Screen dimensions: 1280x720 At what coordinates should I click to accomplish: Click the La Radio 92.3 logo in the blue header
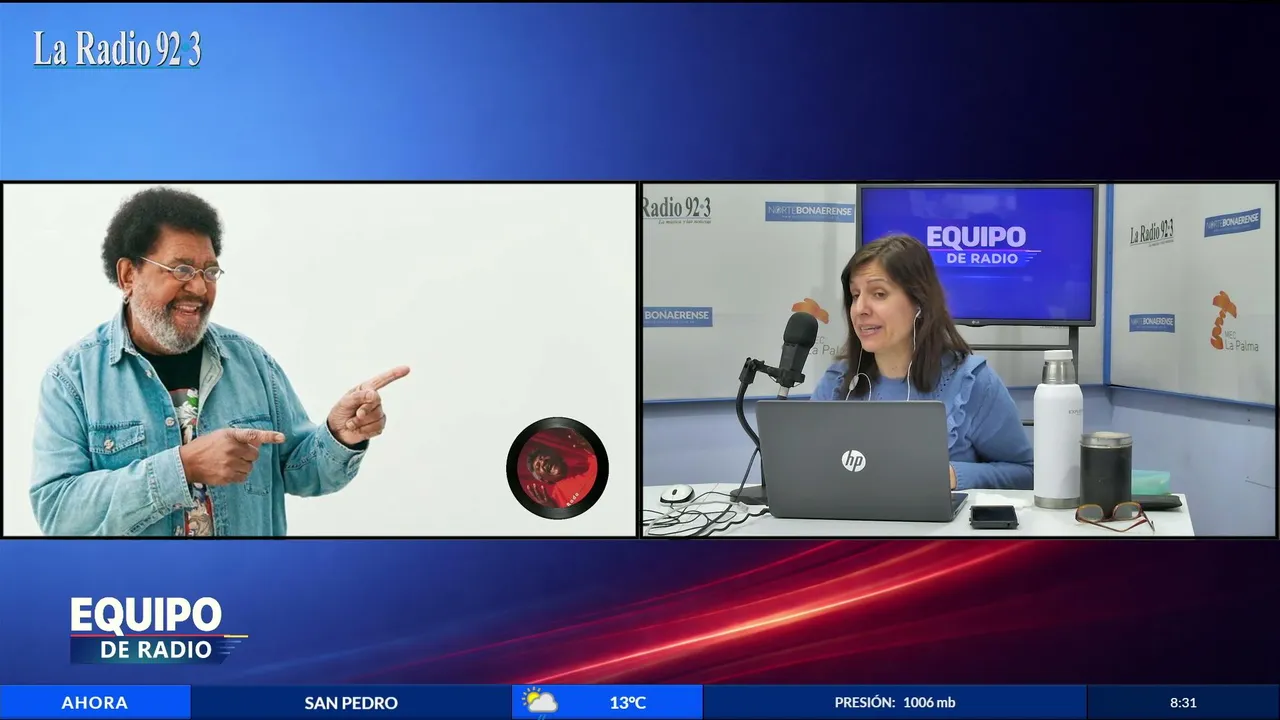coord(117,49)
